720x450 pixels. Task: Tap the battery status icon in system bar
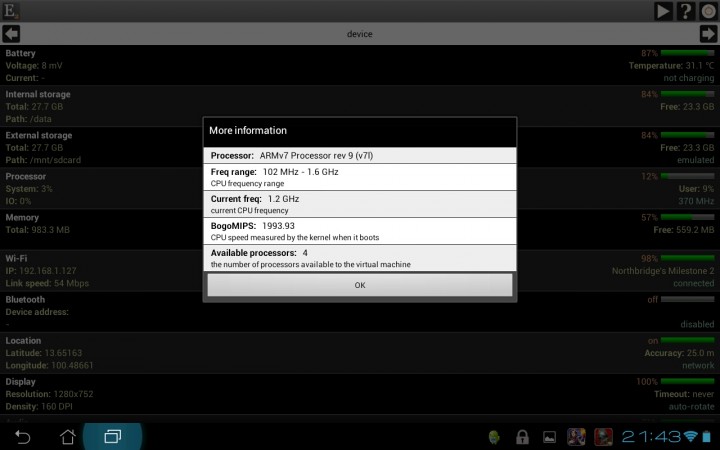coord(707,436)
